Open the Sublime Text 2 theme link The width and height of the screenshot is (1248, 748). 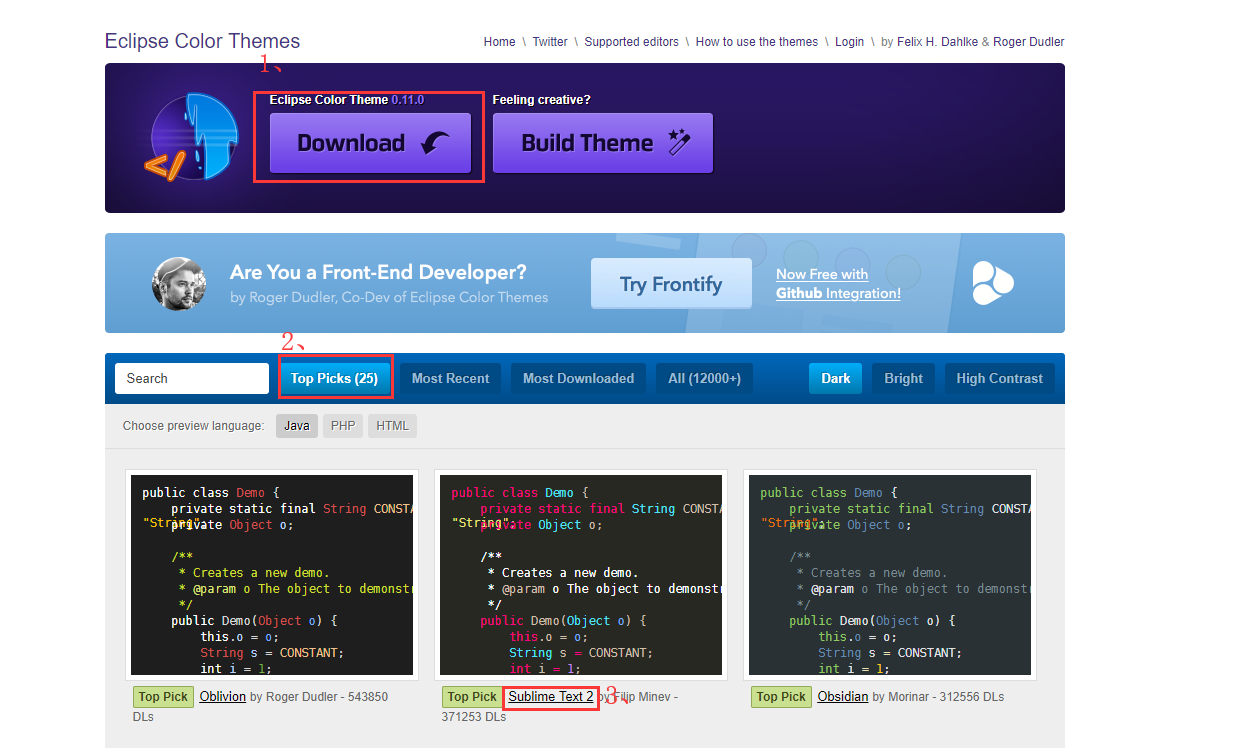point(551,696)
